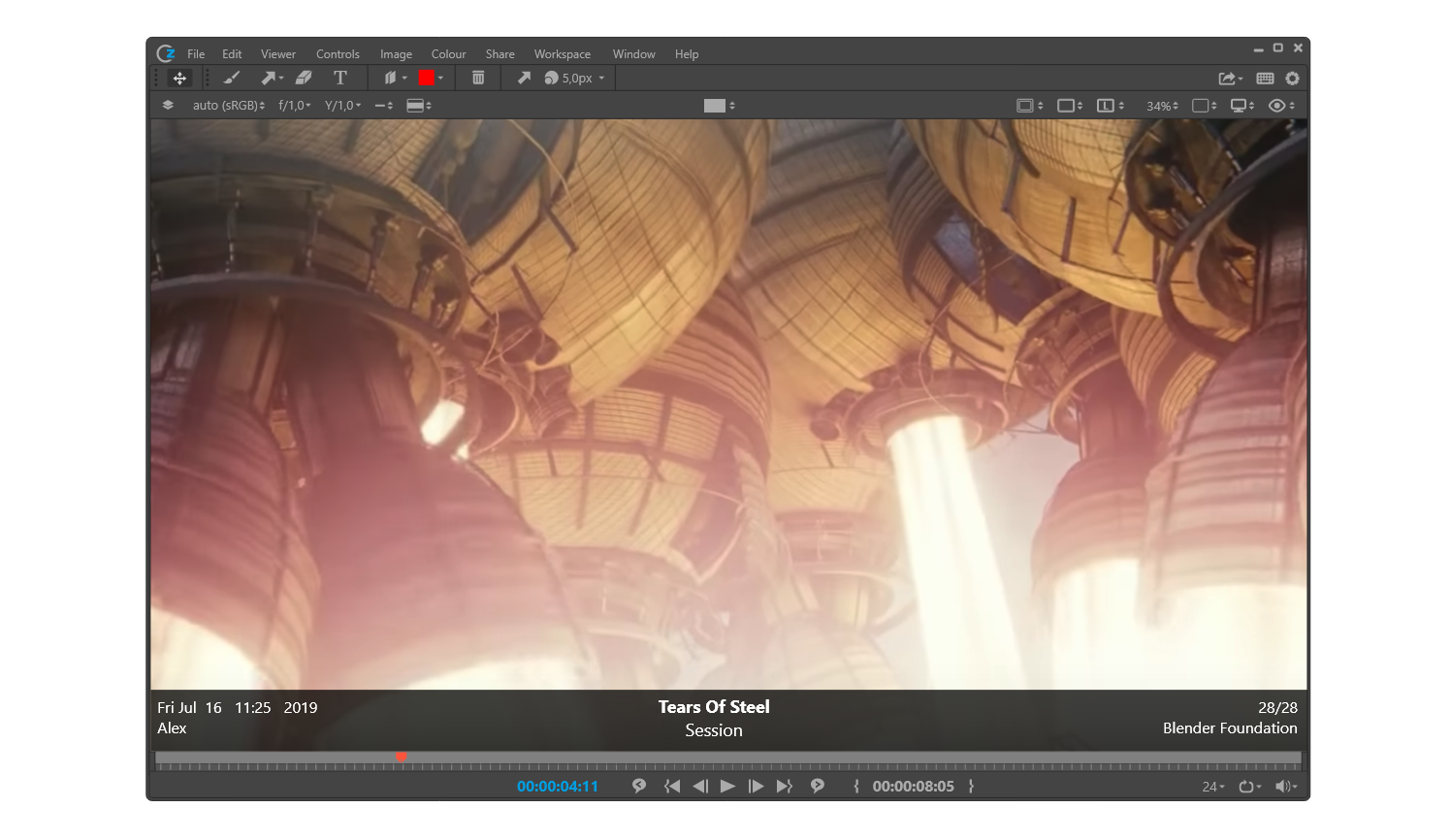
Task: Open the Y/1,0 gamma dropdown
Action: click(x=342, y=106)
